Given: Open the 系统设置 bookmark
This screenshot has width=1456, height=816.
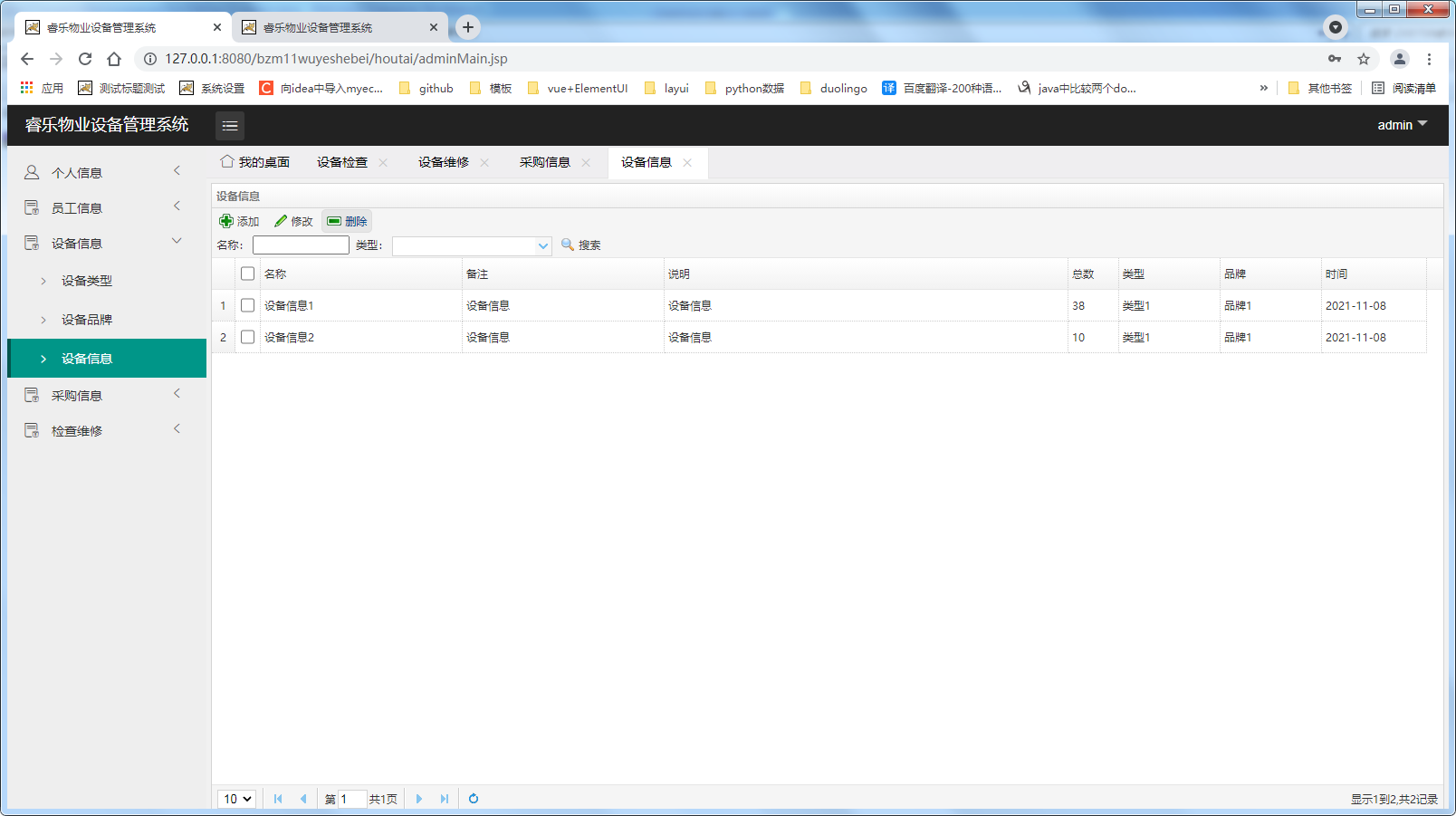Looking at the screenshot, I should [212, 88].
